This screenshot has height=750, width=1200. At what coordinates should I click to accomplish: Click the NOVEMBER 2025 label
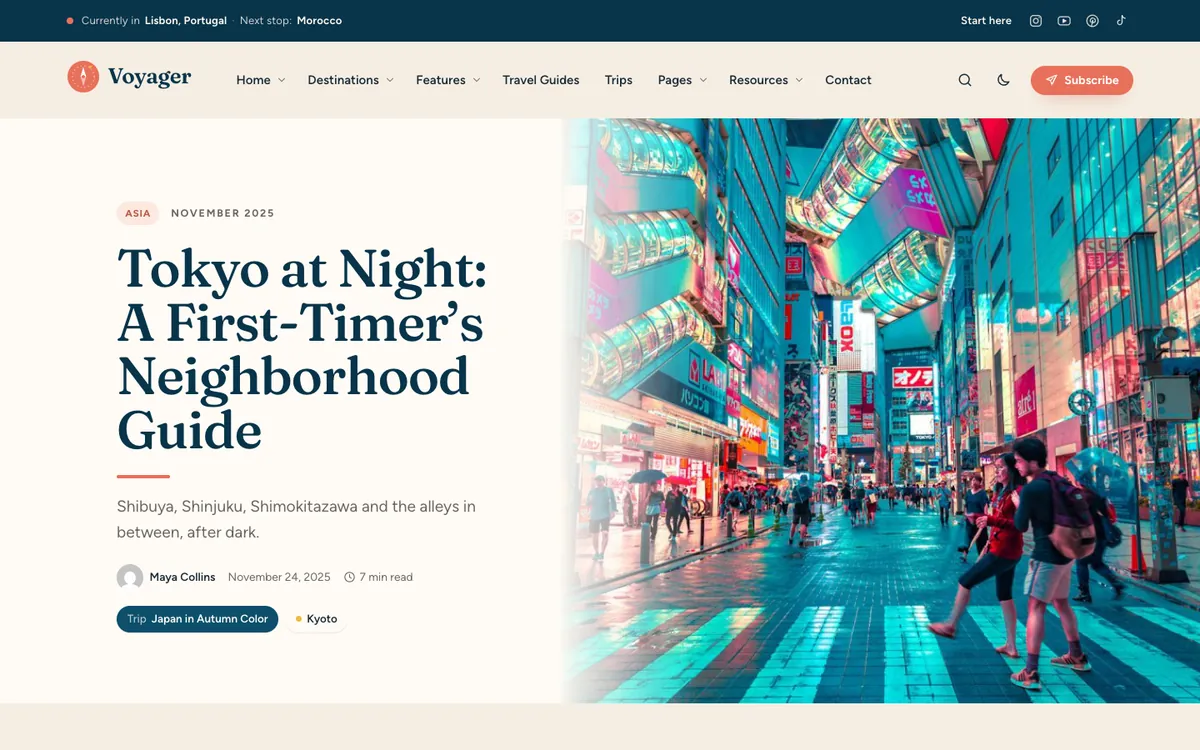click(223, 213)
